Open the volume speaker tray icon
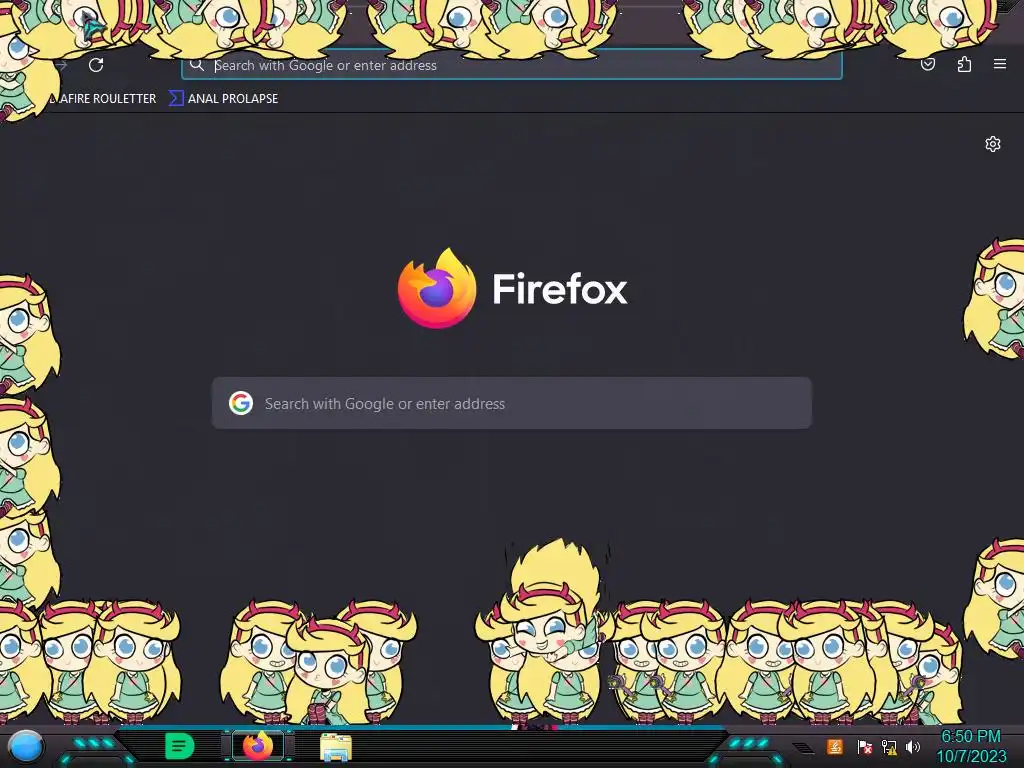 912,746
